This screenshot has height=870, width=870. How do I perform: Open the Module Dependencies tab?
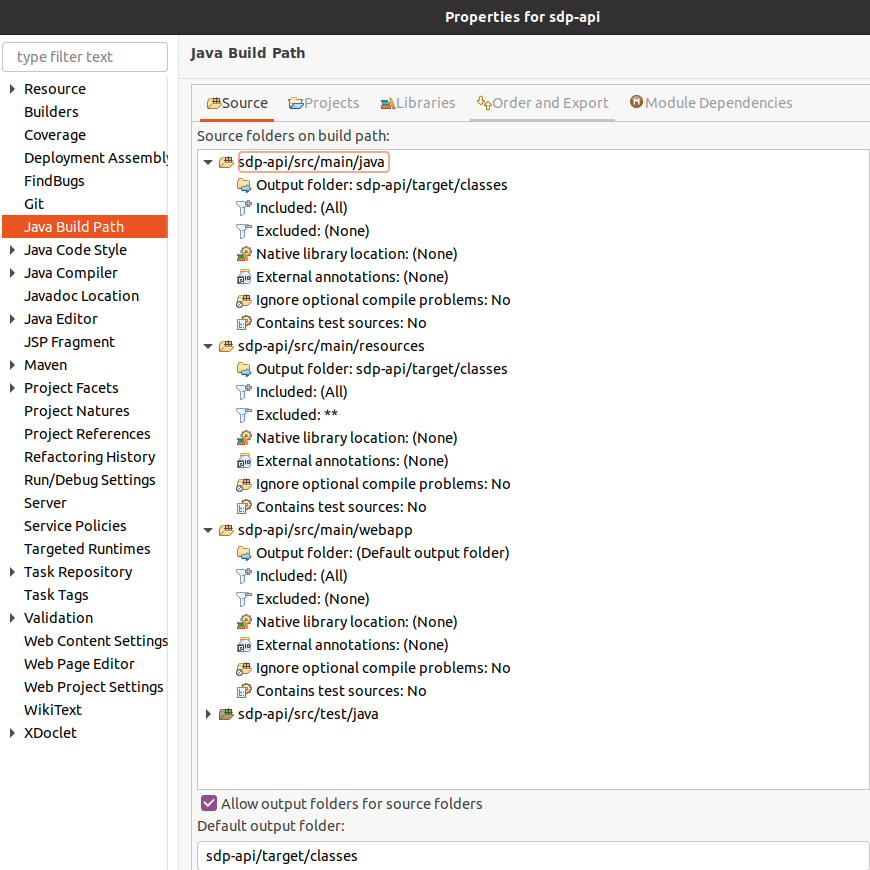(711, 103)
